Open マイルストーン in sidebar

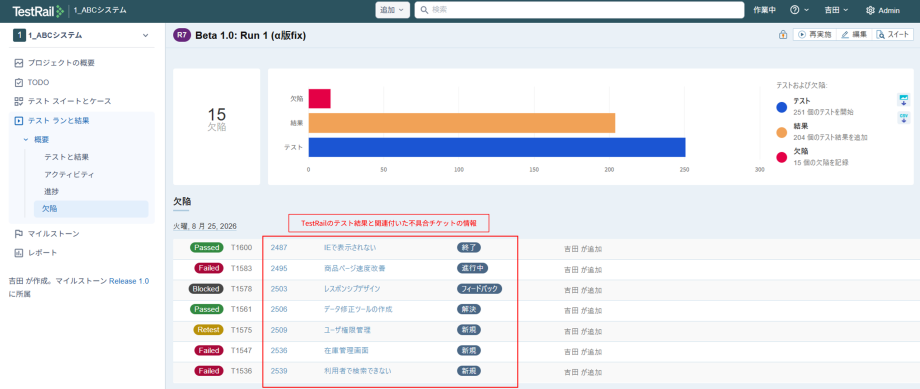tap(53, 234)
